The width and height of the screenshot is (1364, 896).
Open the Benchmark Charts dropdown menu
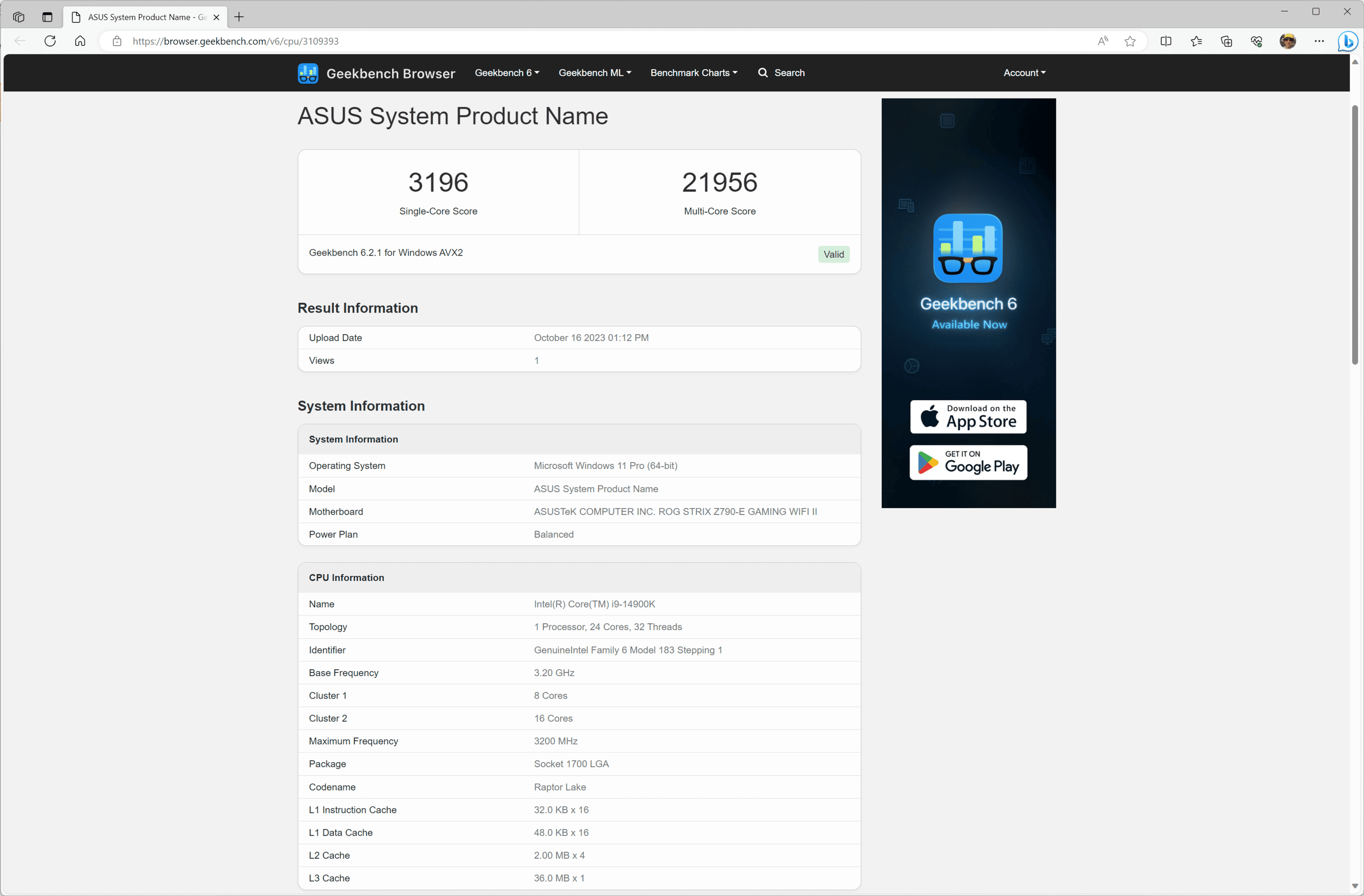coord(694,71)
